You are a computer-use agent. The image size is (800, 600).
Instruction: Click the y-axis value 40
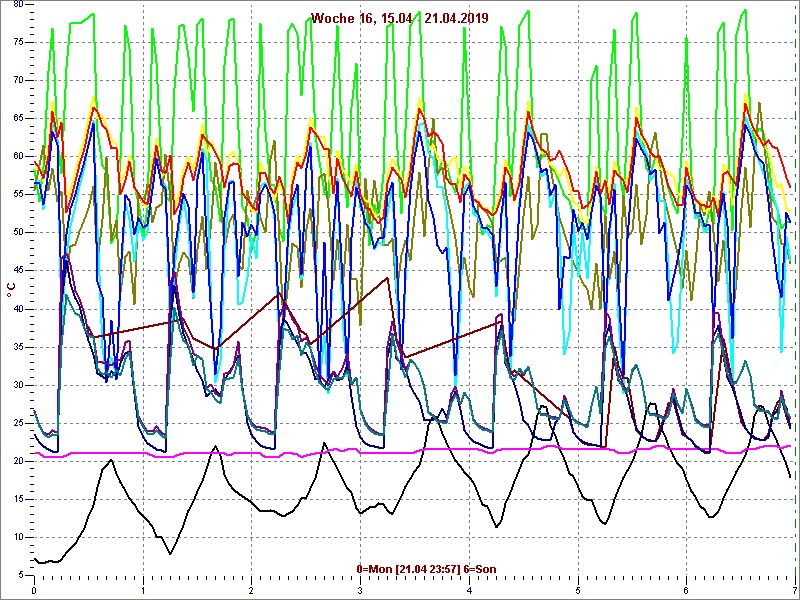[x=19, y=308]
